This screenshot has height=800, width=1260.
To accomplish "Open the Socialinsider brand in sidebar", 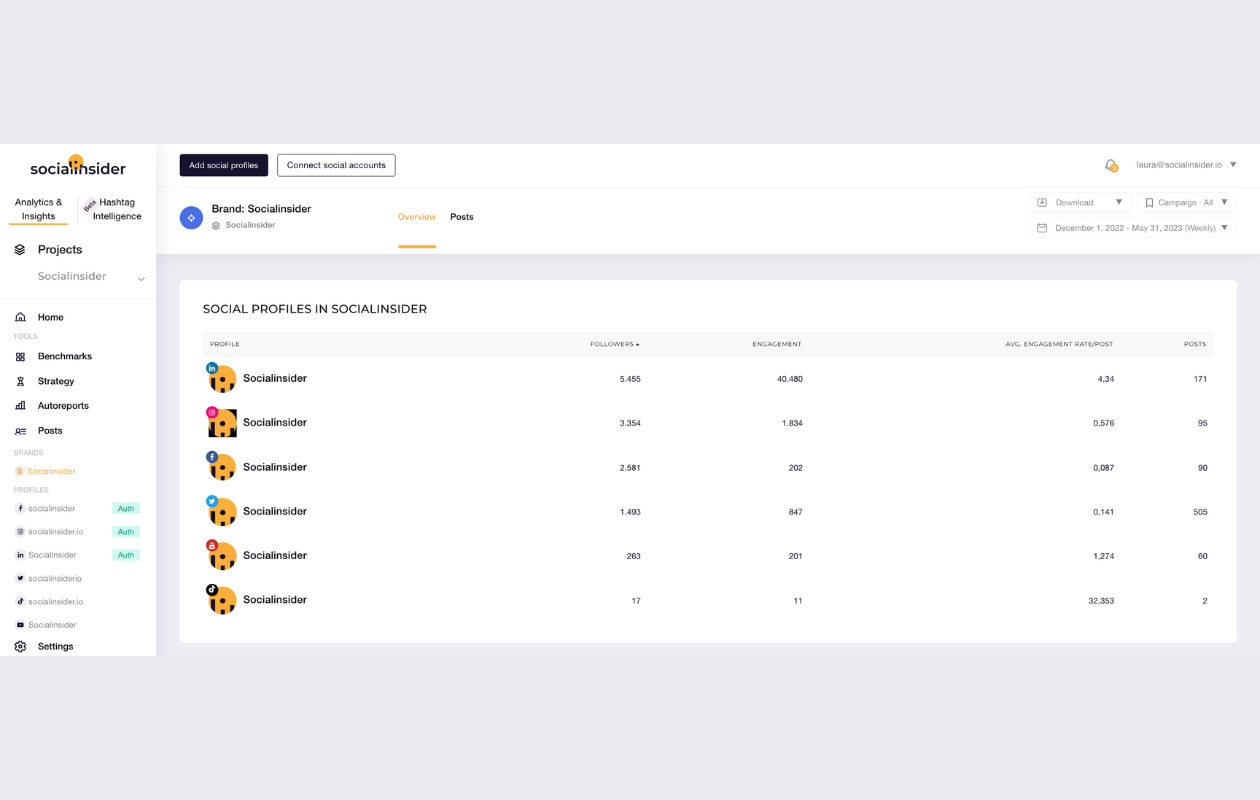I will coord(51,471).
